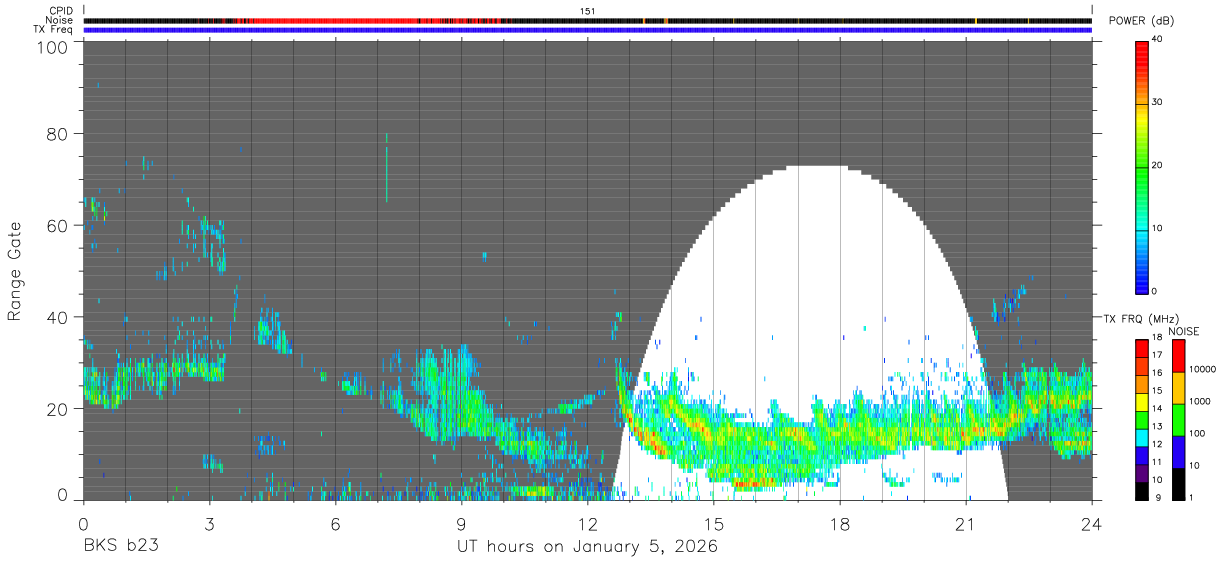Select the 100 label in NOISE legend
Image resolution: width=1228 pixels, height=567 pixels.
click(1197, 435)
